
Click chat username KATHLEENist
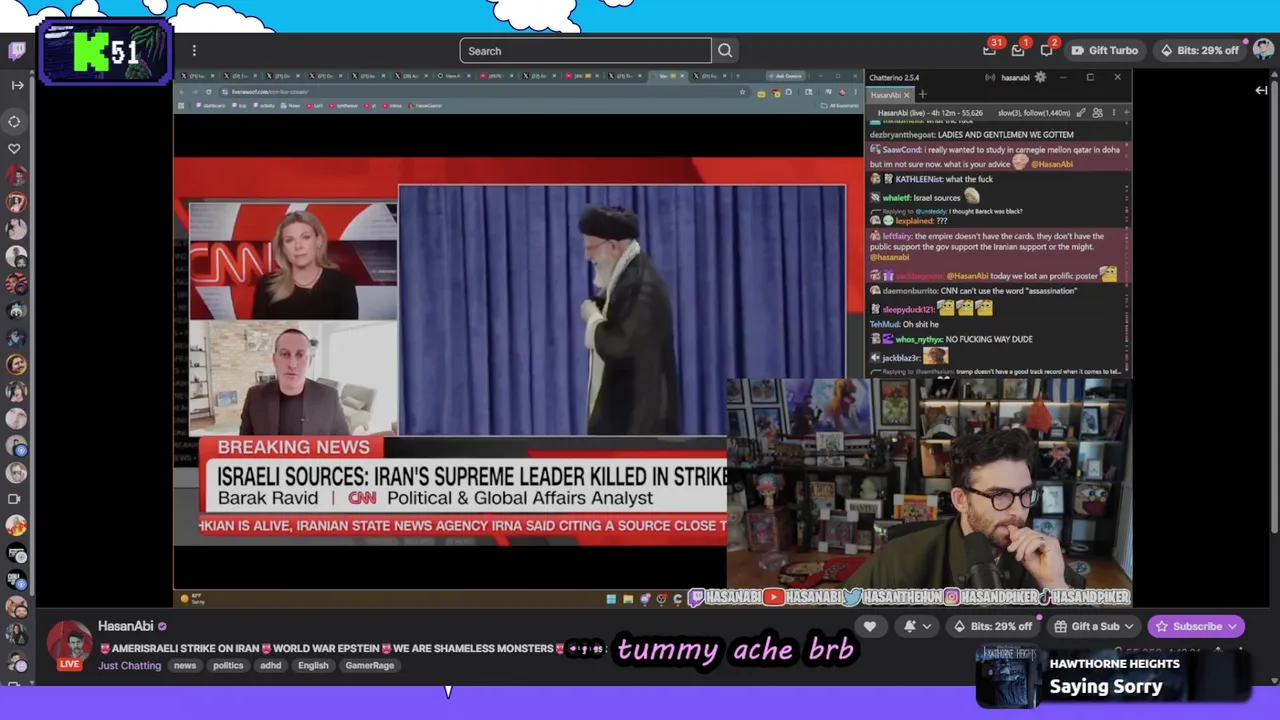pos(920,179)
